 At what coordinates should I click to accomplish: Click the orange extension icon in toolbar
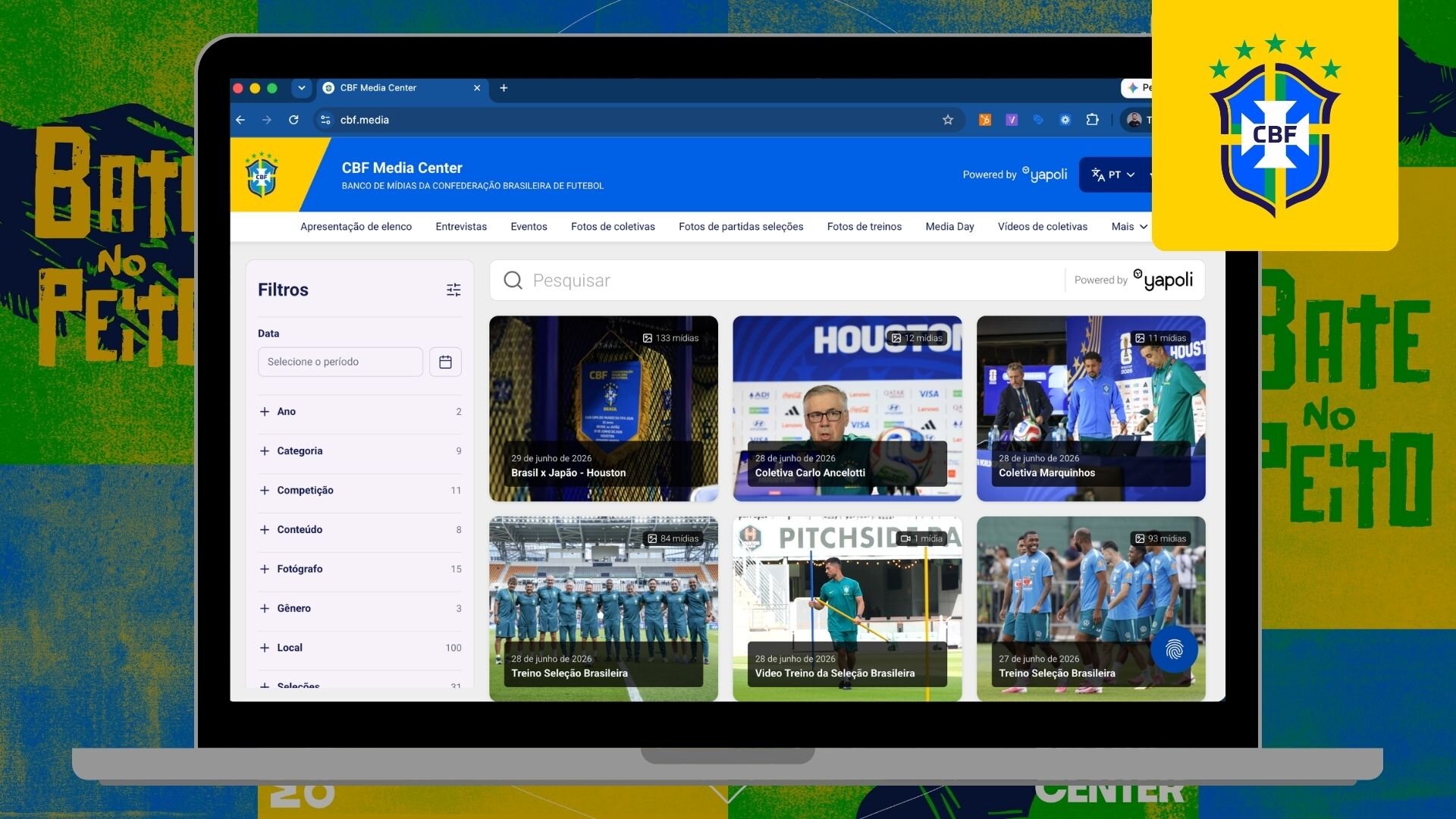985,120
